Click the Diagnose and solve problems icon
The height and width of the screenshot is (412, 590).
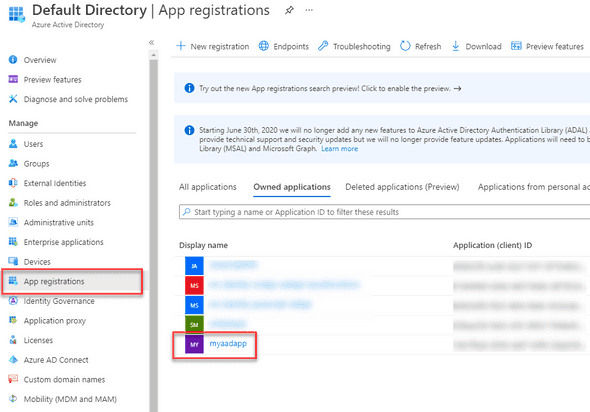click(13, 99)
